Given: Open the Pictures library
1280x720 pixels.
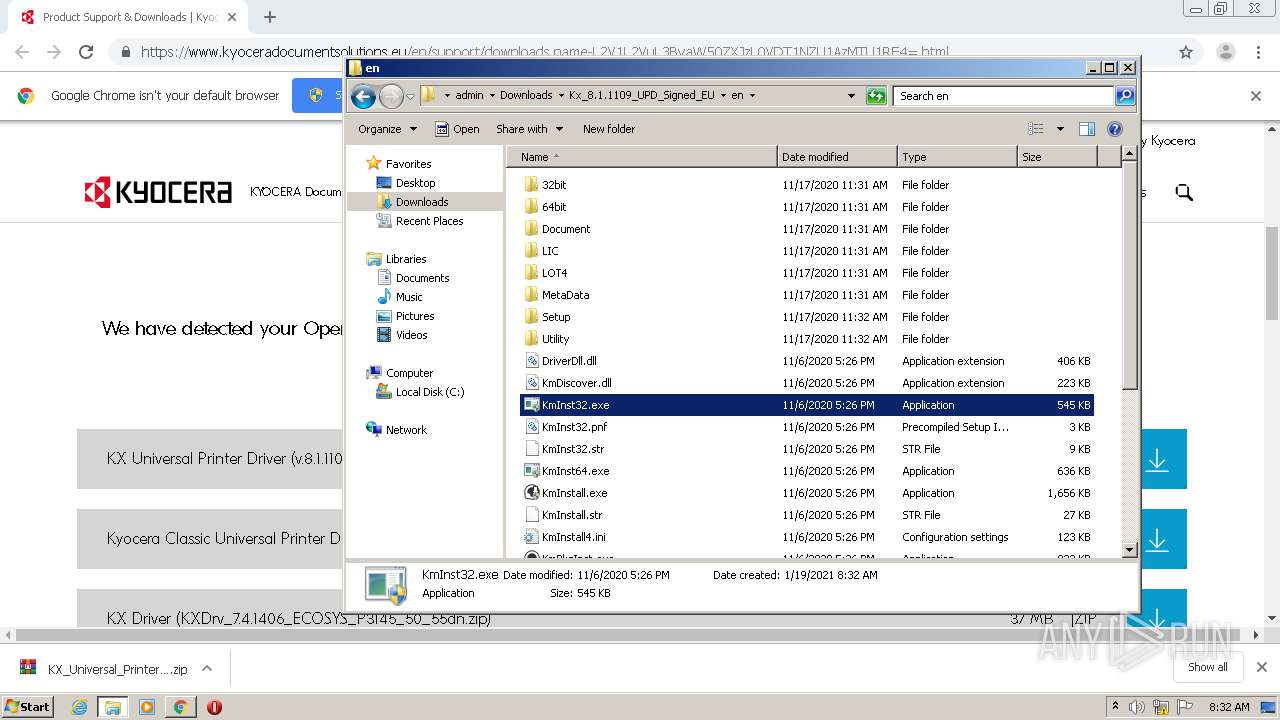Looking at the screenshot, I should tap(415, 316).
